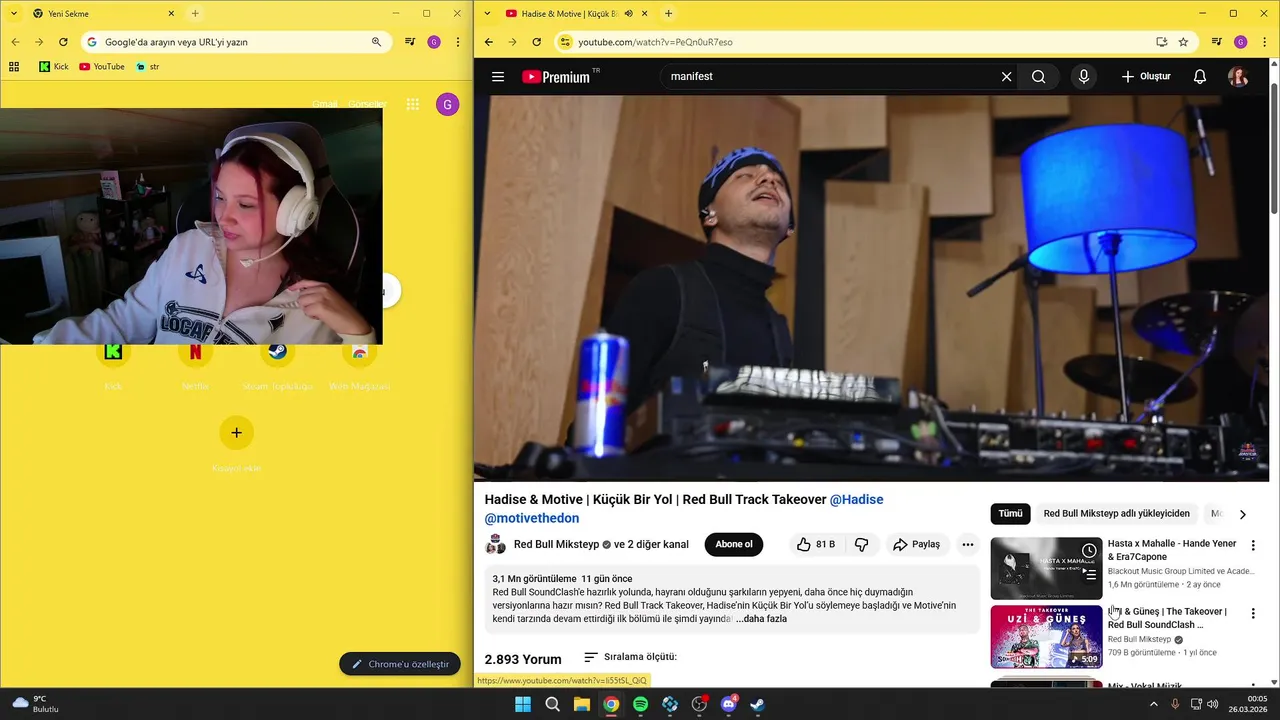Clear the 'manifest' search text with X

tap(1006, 77)
